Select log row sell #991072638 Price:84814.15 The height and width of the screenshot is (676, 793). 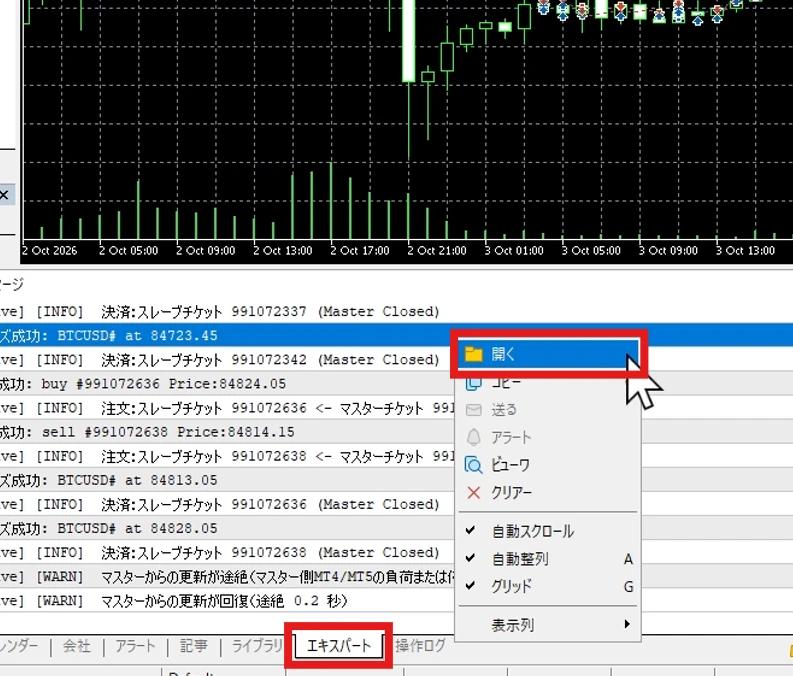coord(227,432)
